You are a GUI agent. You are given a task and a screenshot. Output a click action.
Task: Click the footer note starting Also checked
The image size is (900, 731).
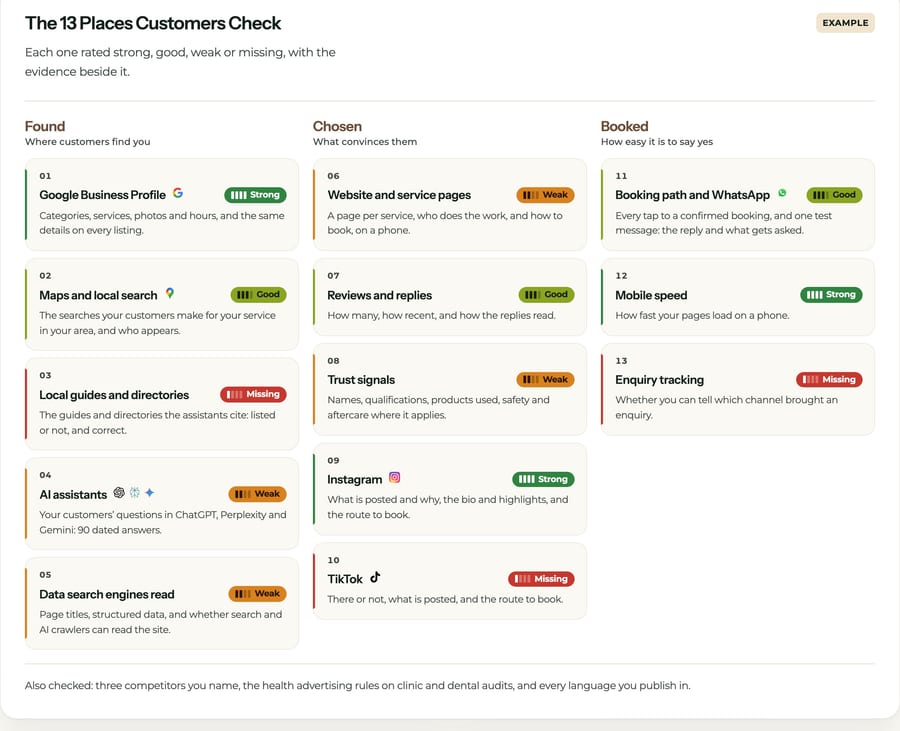point(358,686)
